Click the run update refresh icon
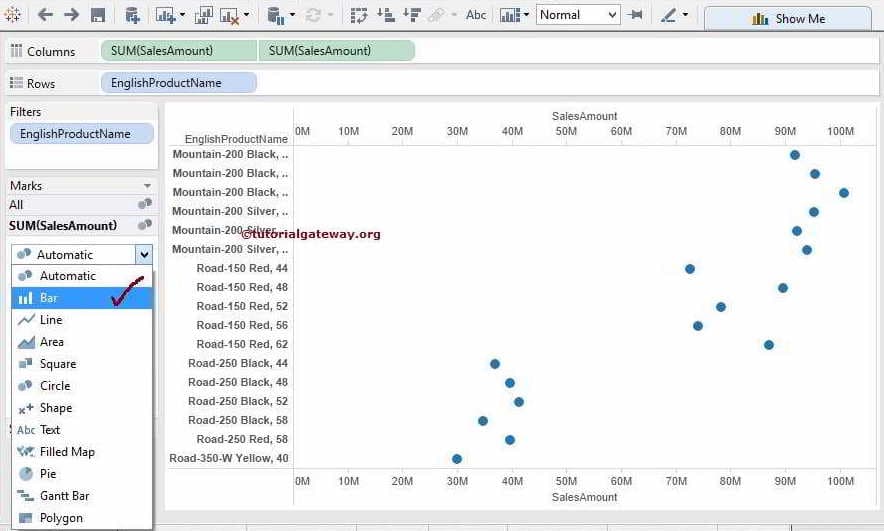Screen dimensions: 884x531 (313, 15)
